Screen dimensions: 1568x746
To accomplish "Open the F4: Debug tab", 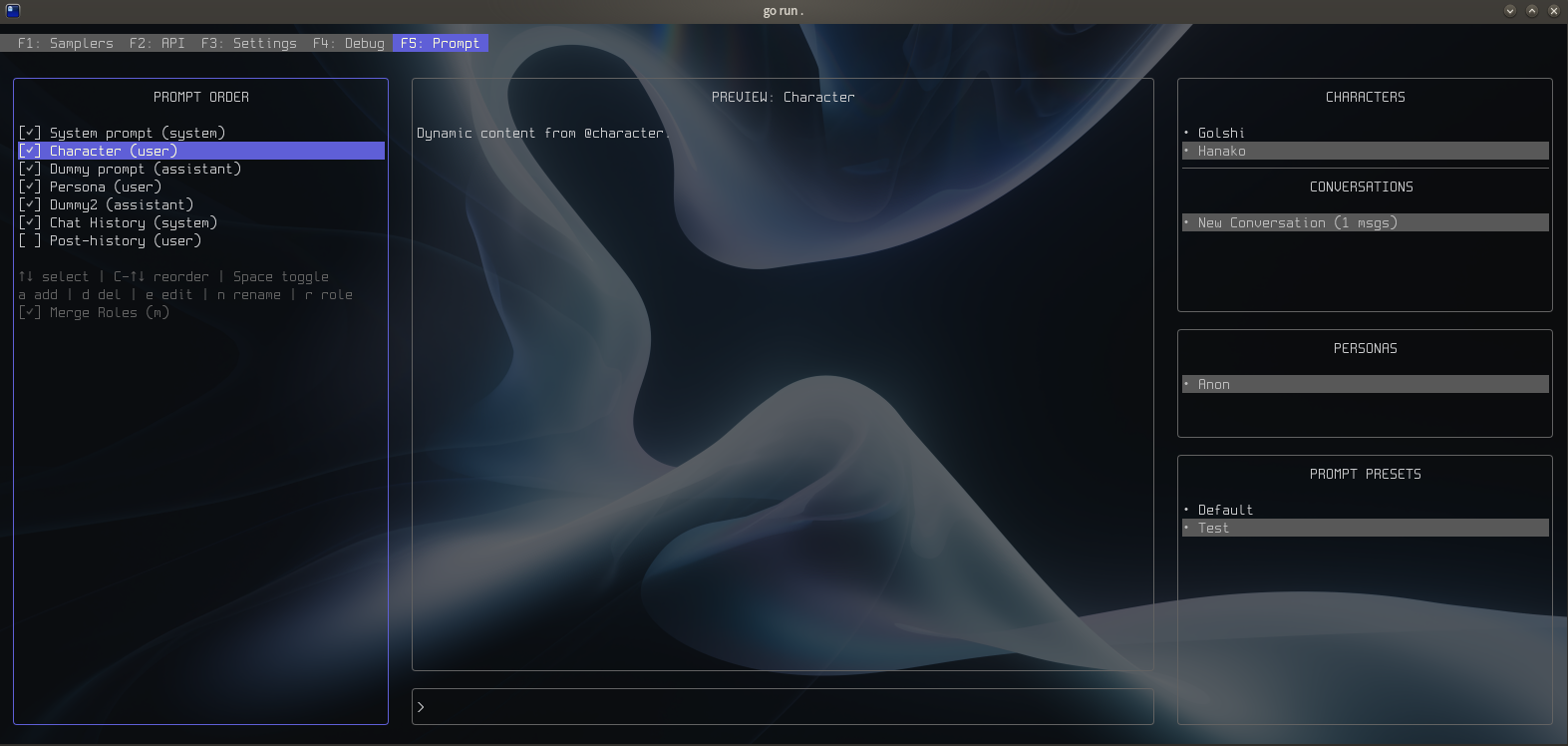I will pos(349,43).
